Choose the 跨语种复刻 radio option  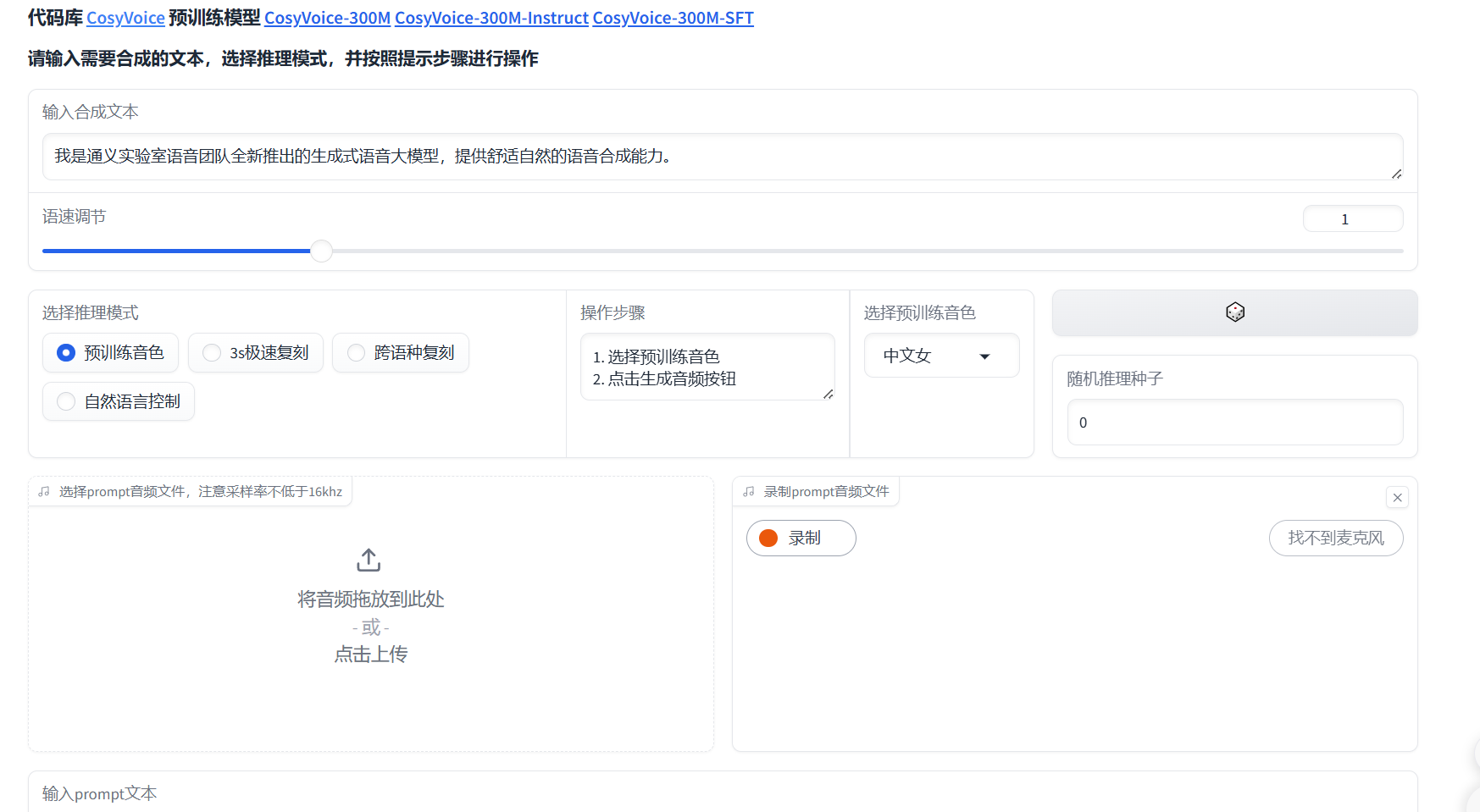pyautogui.click(x=357, y=353)
